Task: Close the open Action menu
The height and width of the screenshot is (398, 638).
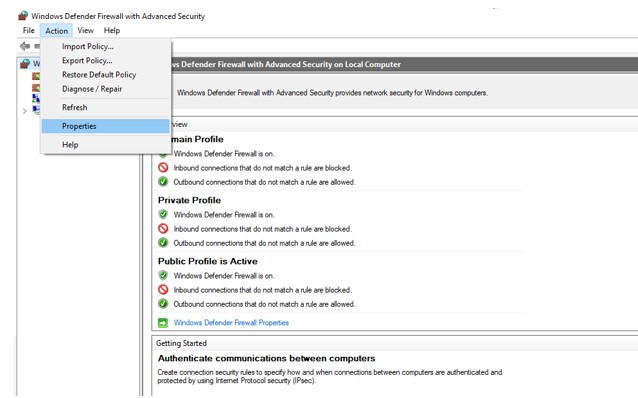Action: (56, 31)
